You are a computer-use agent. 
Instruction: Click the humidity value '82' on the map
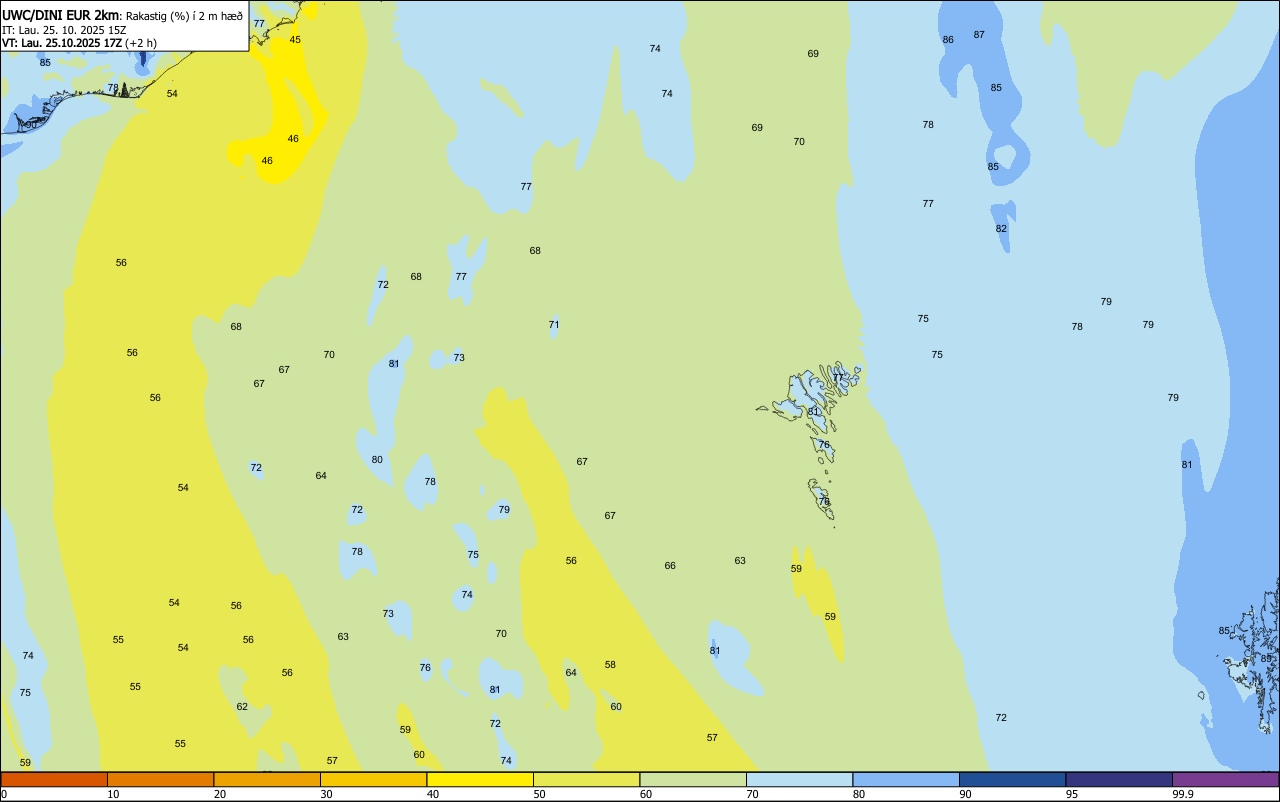pyautogui.click(x=1001, y=229)
